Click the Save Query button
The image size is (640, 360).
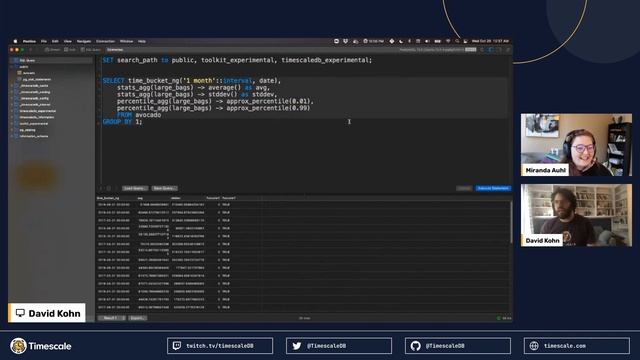[164, 189]
